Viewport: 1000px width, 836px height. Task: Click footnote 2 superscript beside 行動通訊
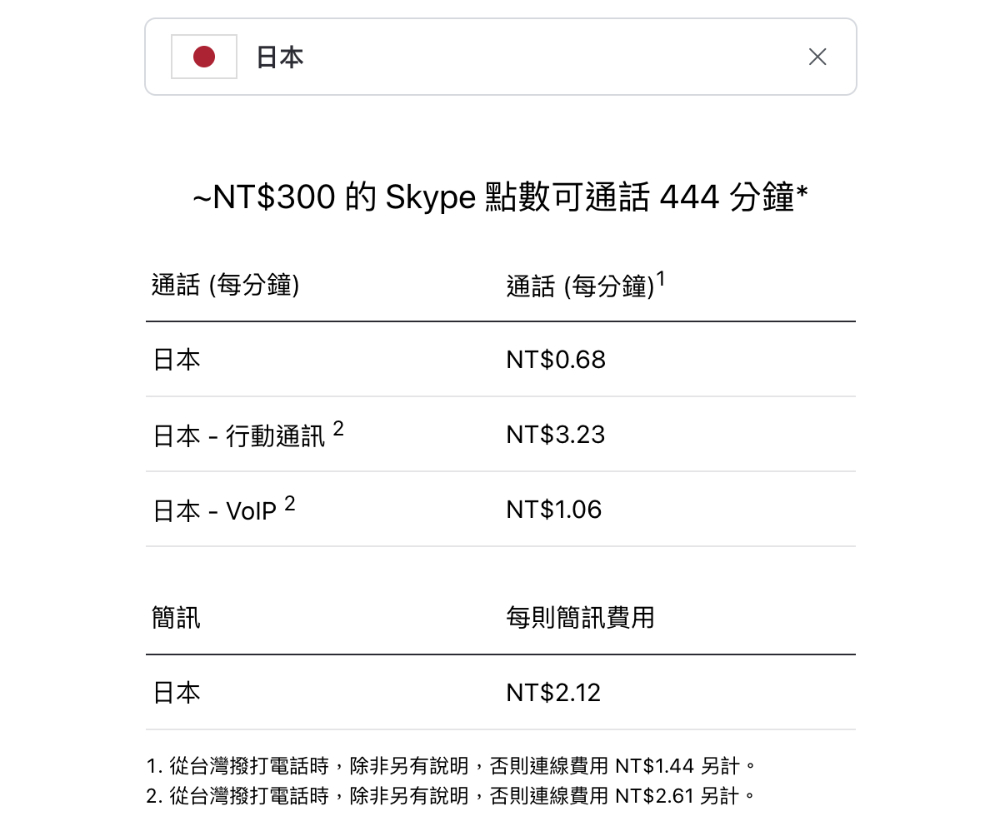338,428
